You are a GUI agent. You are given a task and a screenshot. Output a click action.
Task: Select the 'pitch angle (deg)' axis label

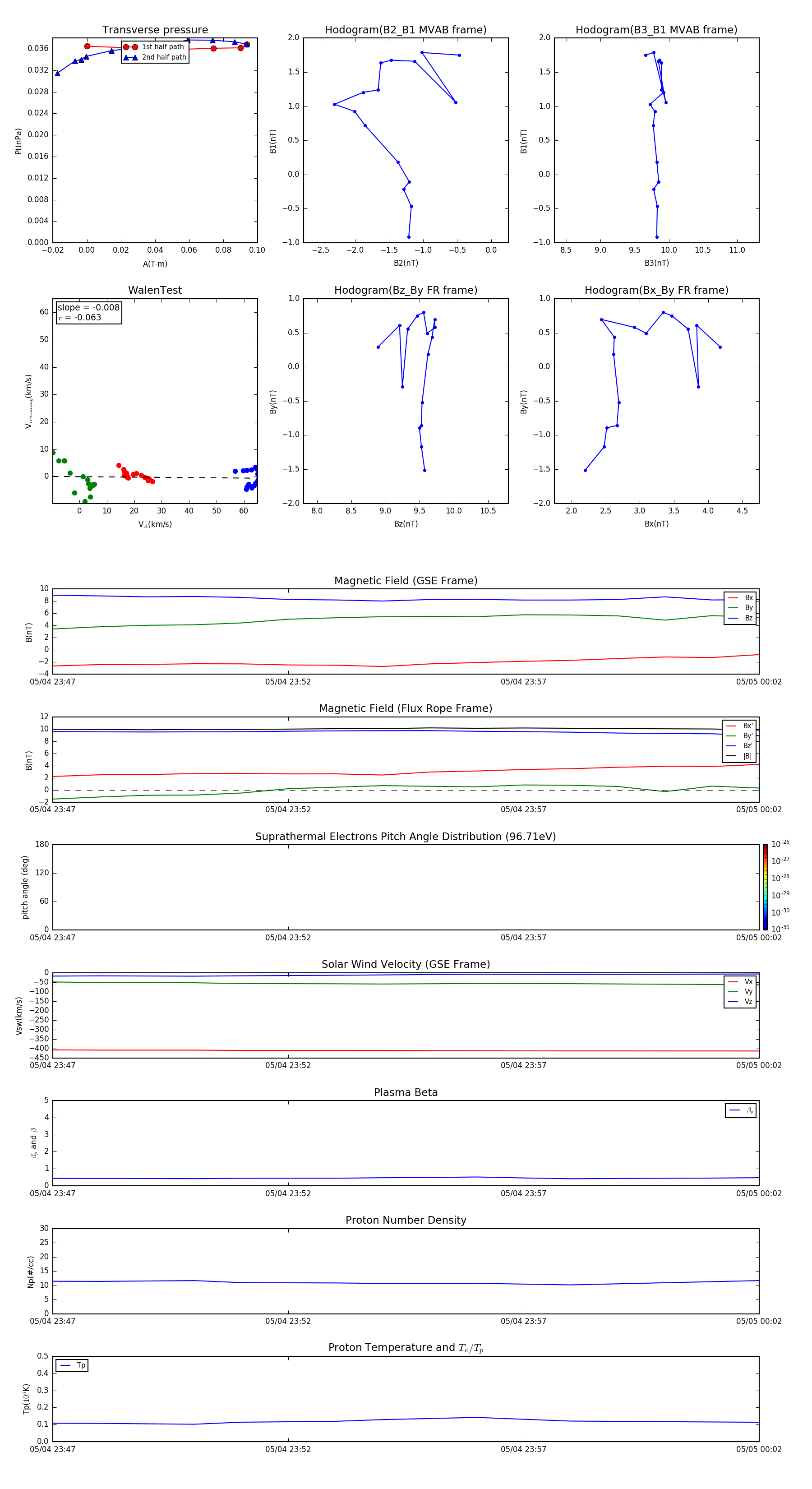[x=25, y=887]
